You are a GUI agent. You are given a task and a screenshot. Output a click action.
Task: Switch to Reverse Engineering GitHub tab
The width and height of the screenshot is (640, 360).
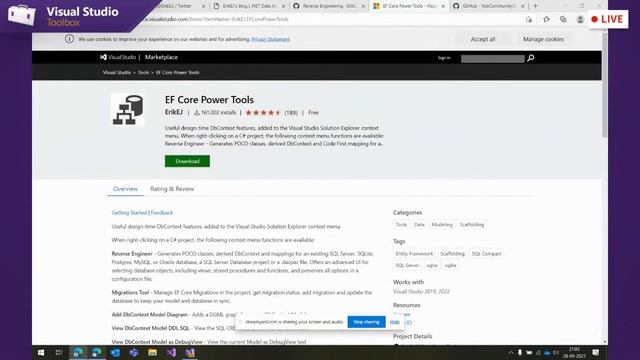tap(329, 6)
